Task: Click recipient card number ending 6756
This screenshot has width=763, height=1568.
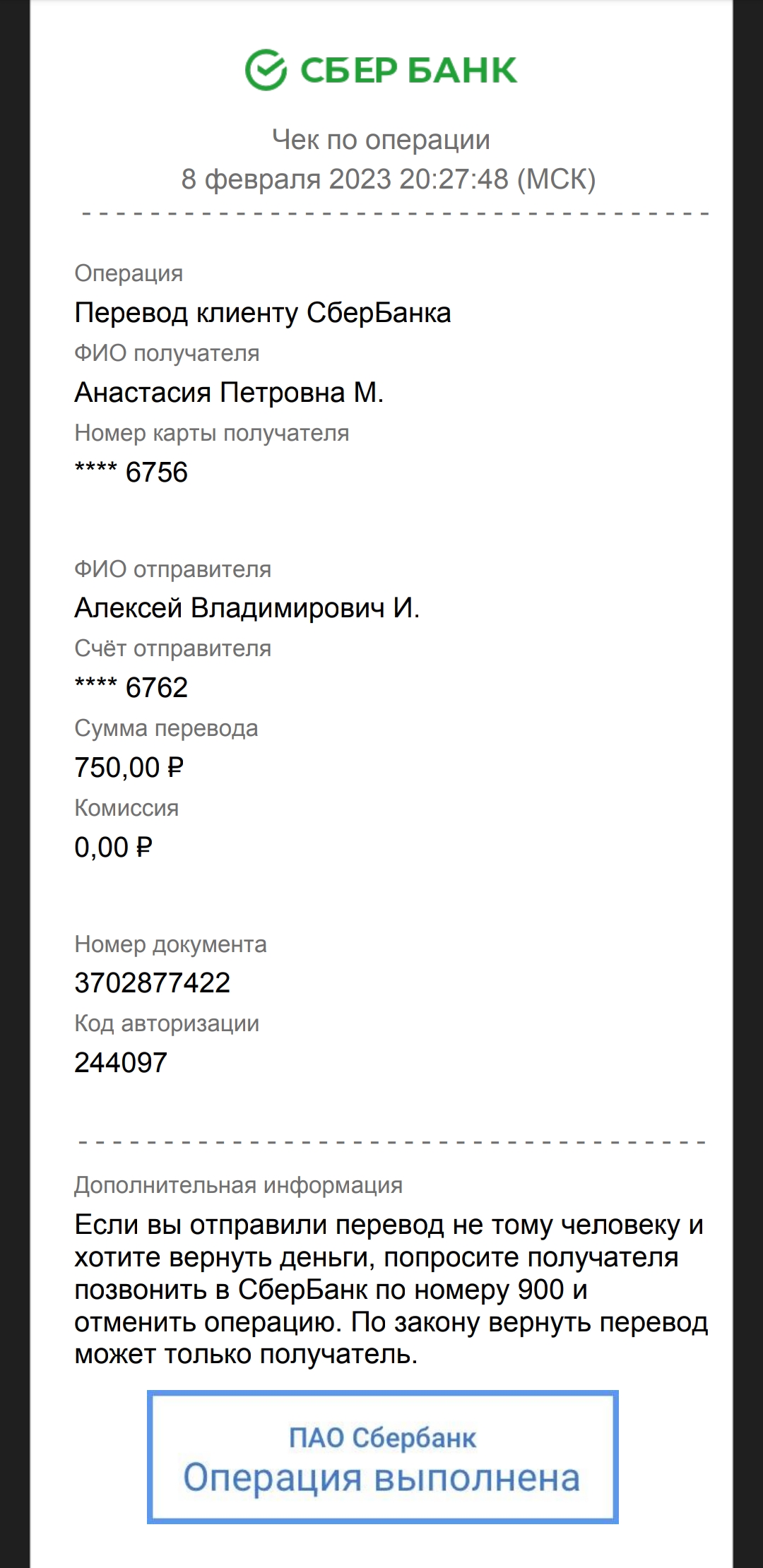Action: (x=131, y=473)
